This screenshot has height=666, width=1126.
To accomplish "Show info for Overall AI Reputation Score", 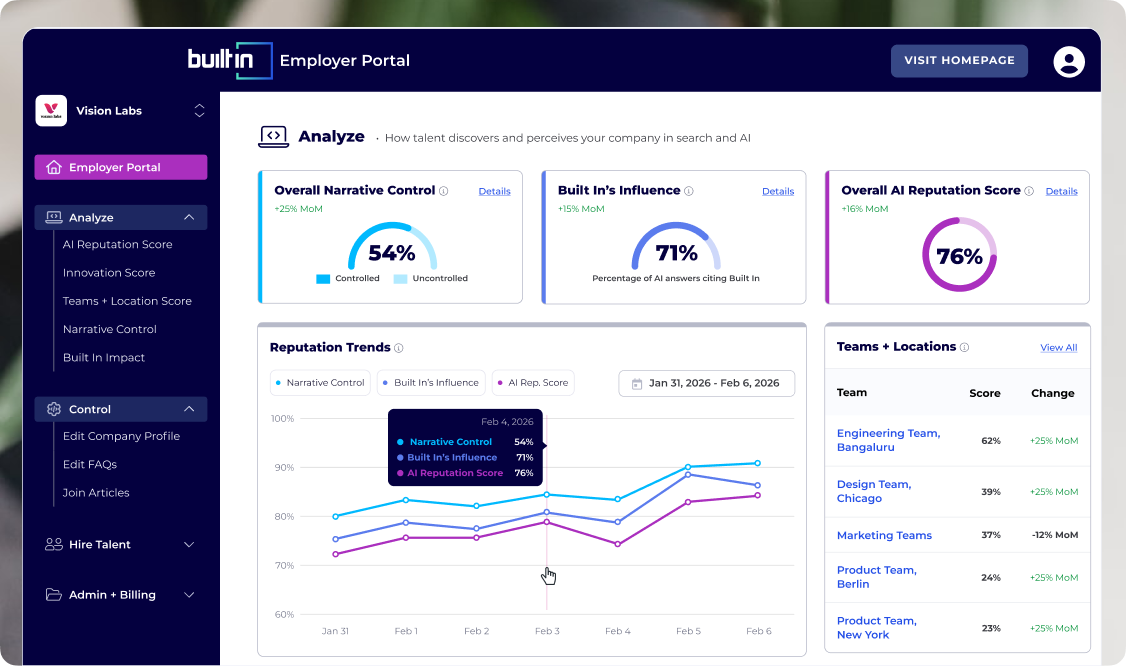I will (x=1029, y=191).
